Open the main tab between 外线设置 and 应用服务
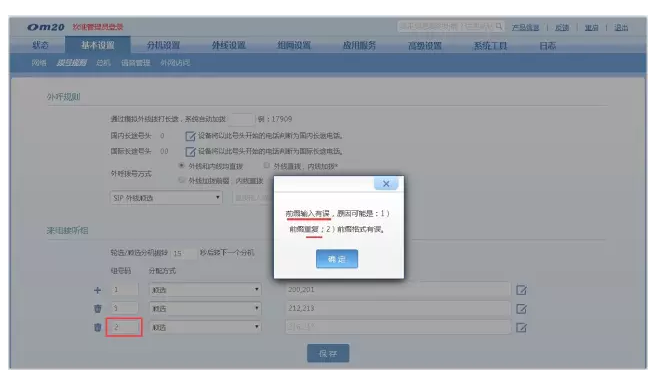This screenshot has width=661, height=381. tap(294, 45)
